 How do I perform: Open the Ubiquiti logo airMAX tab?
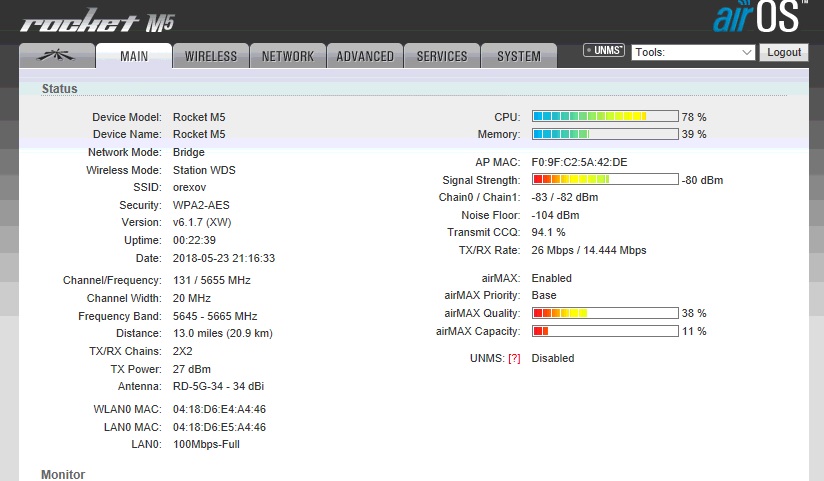coord(57,56)
